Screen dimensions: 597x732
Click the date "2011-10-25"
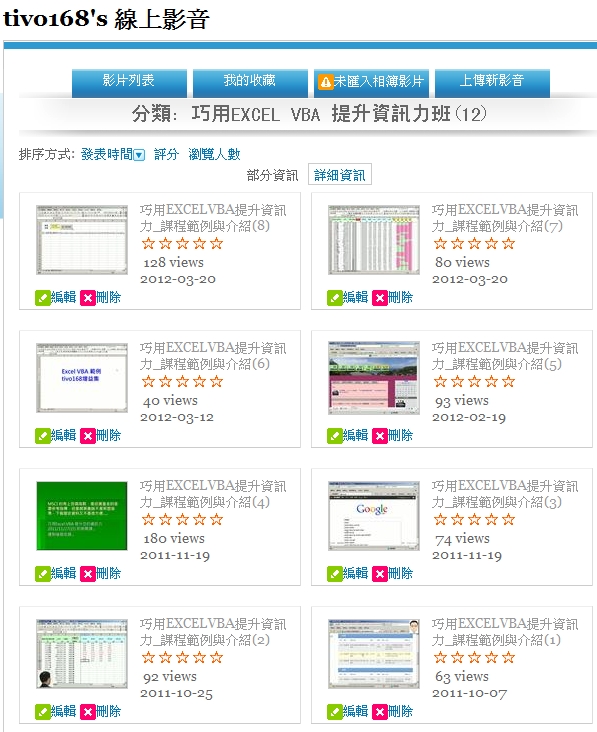coord(176,694)
